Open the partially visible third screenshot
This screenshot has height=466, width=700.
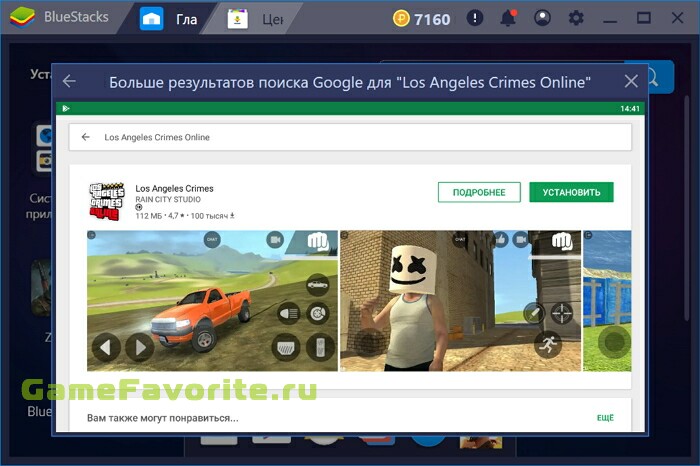pyautogui.click(x=607, y=301)
